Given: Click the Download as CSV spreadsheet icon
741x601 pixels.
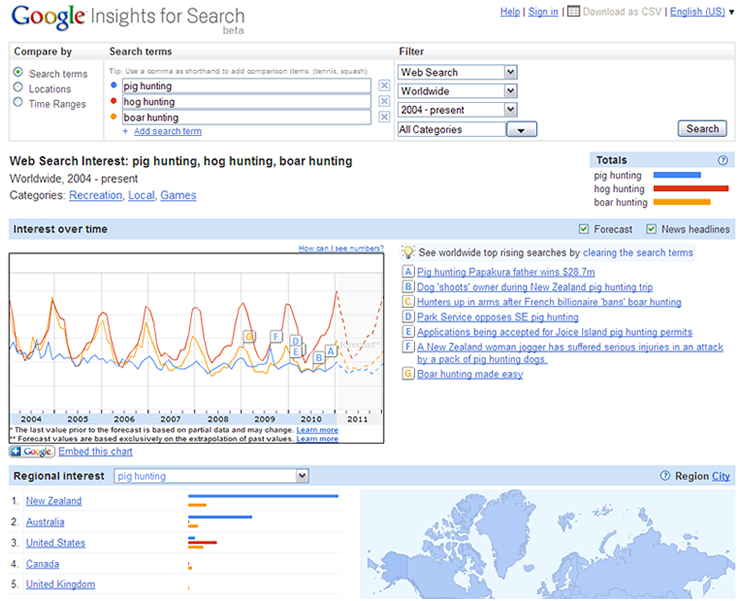Looking at the screenshot, I should click(573, 11).
